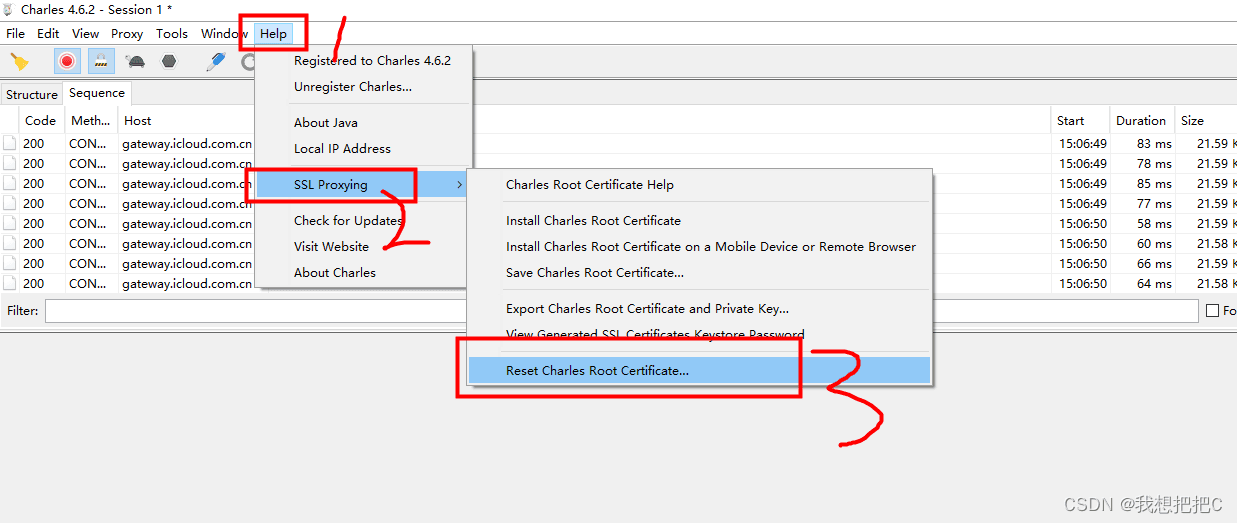The width and height of the screenshot is (1237, 523).
Task: Open the Window menu
Action: click(224, 33)
